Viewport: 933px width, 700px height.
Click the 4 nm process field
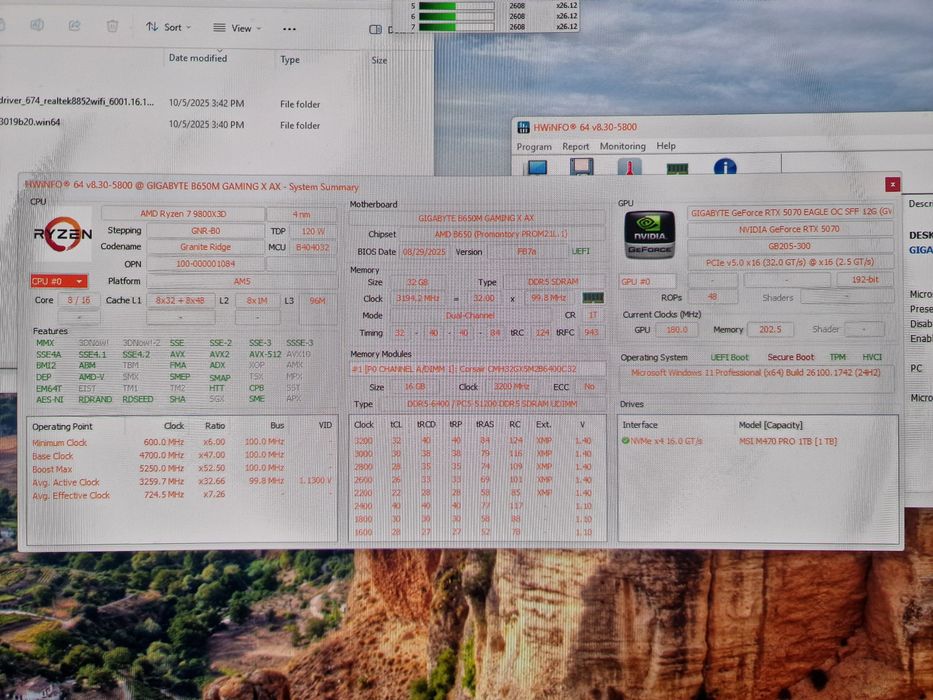[x=301, y=214]
